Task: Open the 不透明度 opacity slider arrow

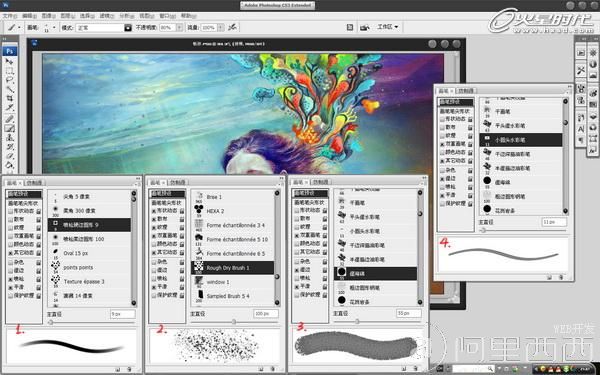Action: coord(179,28)
